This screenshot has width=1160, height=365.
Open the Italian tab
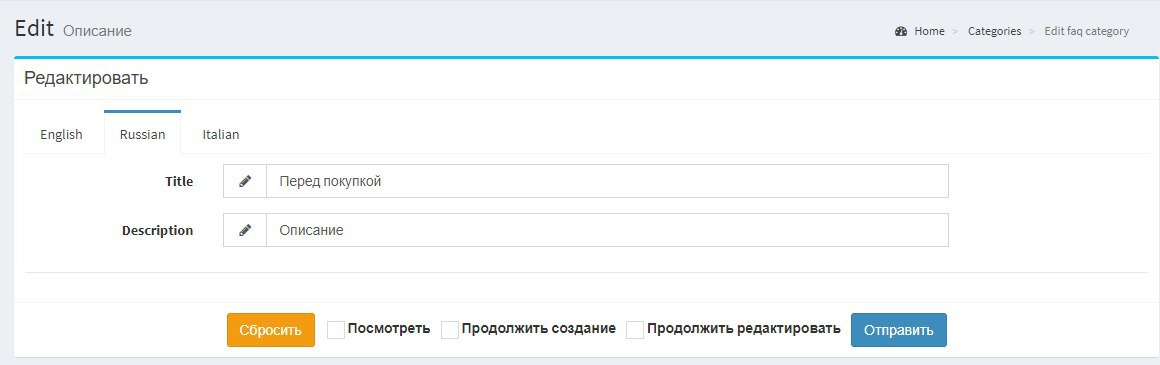pos(220,135)
